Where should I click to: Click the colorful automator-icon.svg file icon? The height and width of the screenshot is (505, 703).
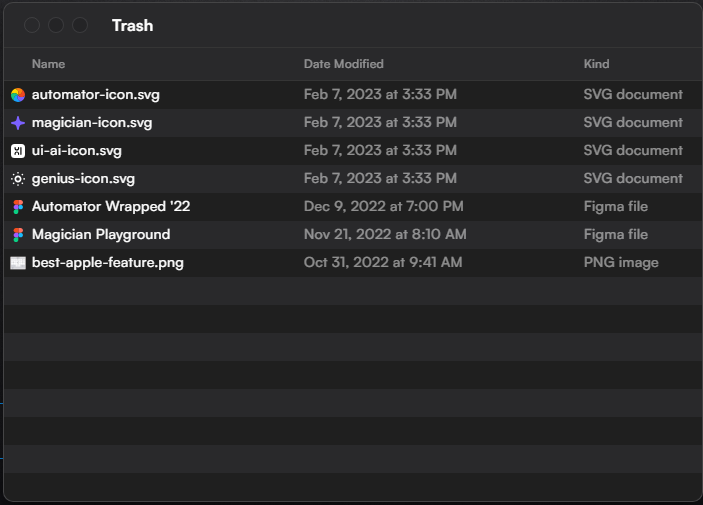(x=18, y=95)
